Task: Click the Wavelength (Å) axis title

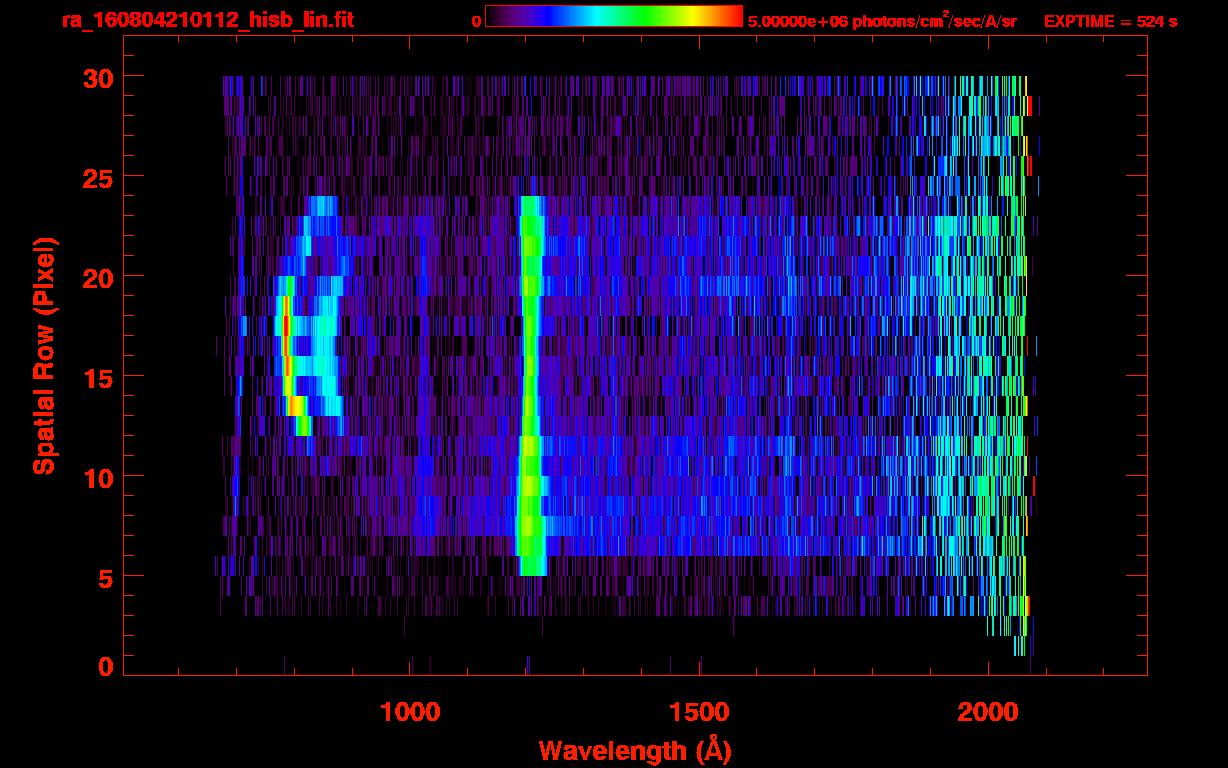Action: point(633,750)
